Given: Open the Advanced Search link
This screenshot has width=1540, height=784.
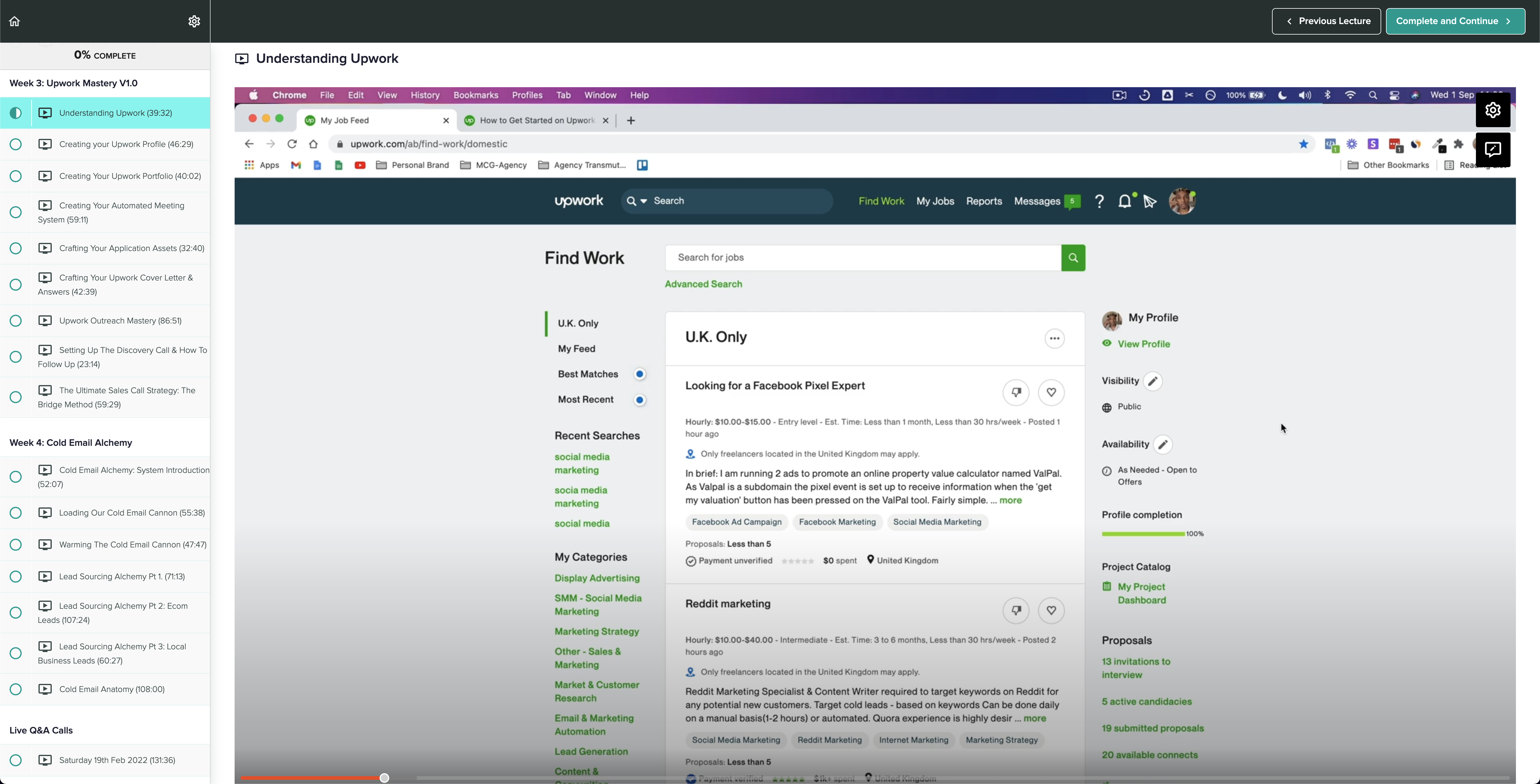Looking at the screenshot, I should click(x=703, y=284).
